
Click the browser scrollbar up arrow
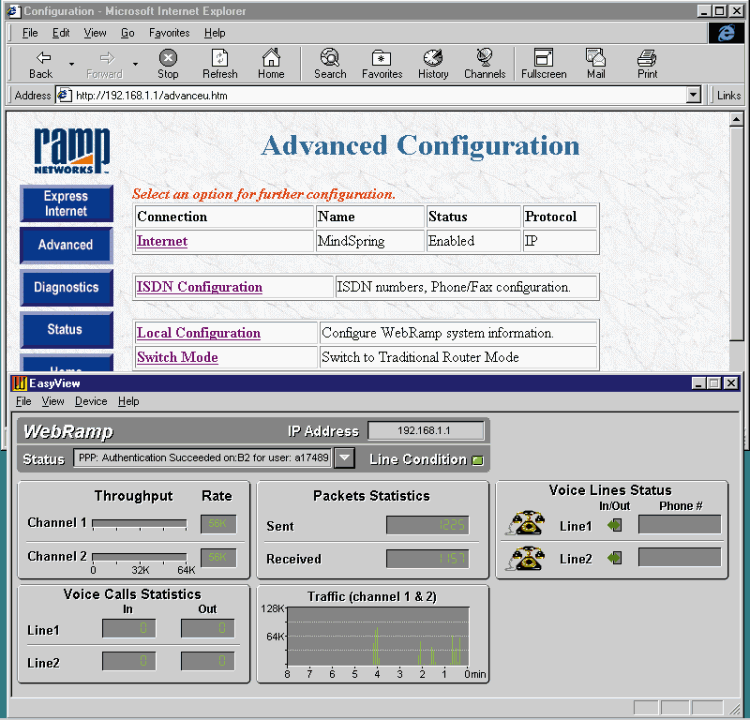click(x=736, y=119)
